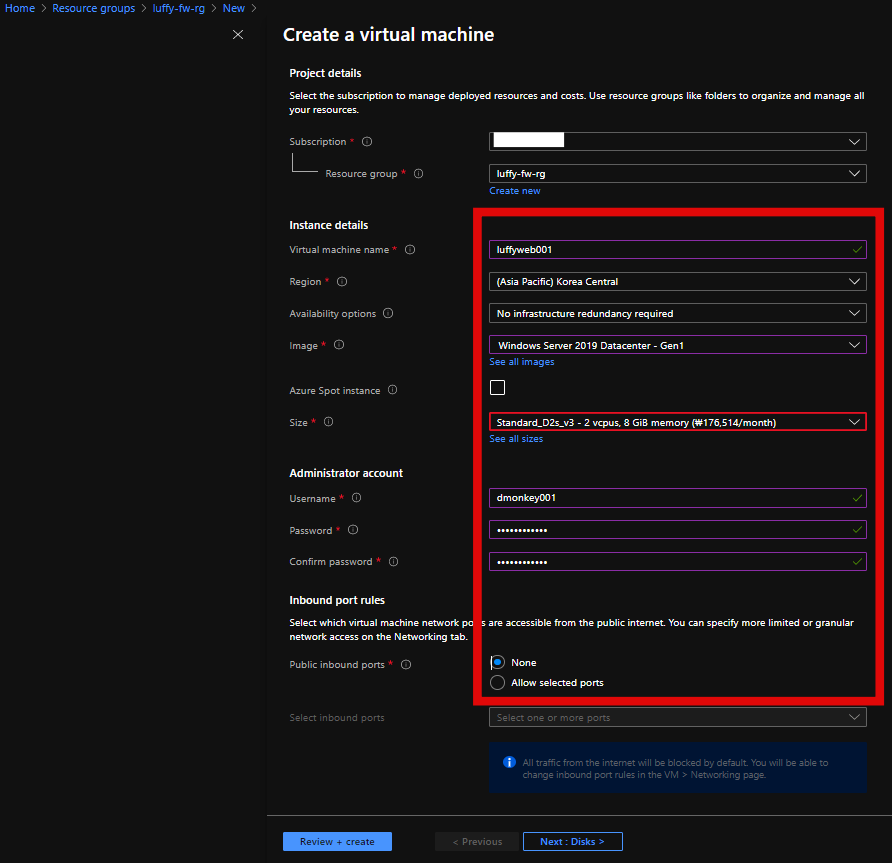Viewport: 892px width, 863px height.
Task: Click See all sizes link
Action: (516, 439)
